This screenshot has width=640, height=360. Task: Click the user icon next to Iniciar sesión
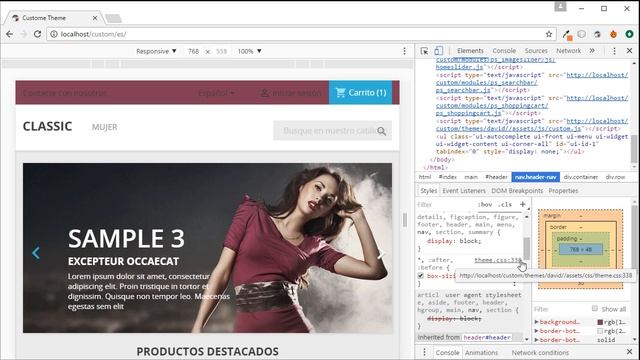(x=264, y=93)
